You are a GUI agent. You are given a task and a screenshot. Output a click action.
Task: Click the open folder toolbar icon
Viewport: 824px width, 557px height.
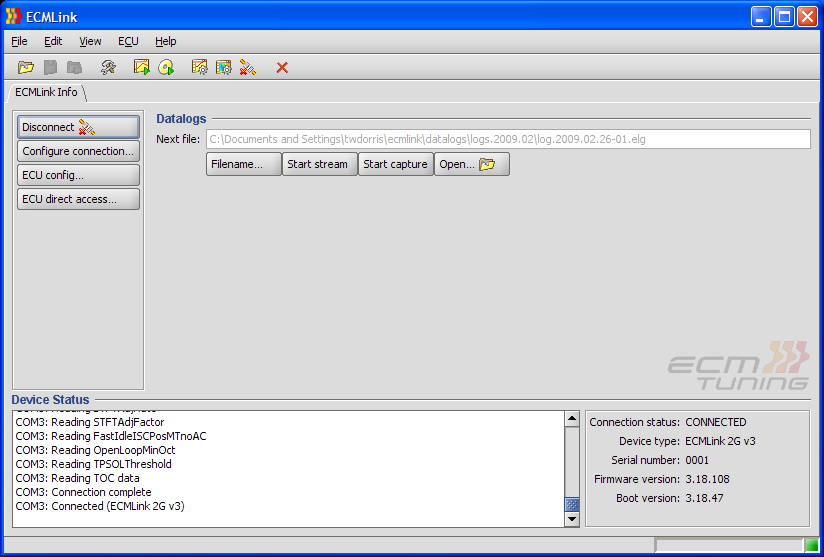26,67
